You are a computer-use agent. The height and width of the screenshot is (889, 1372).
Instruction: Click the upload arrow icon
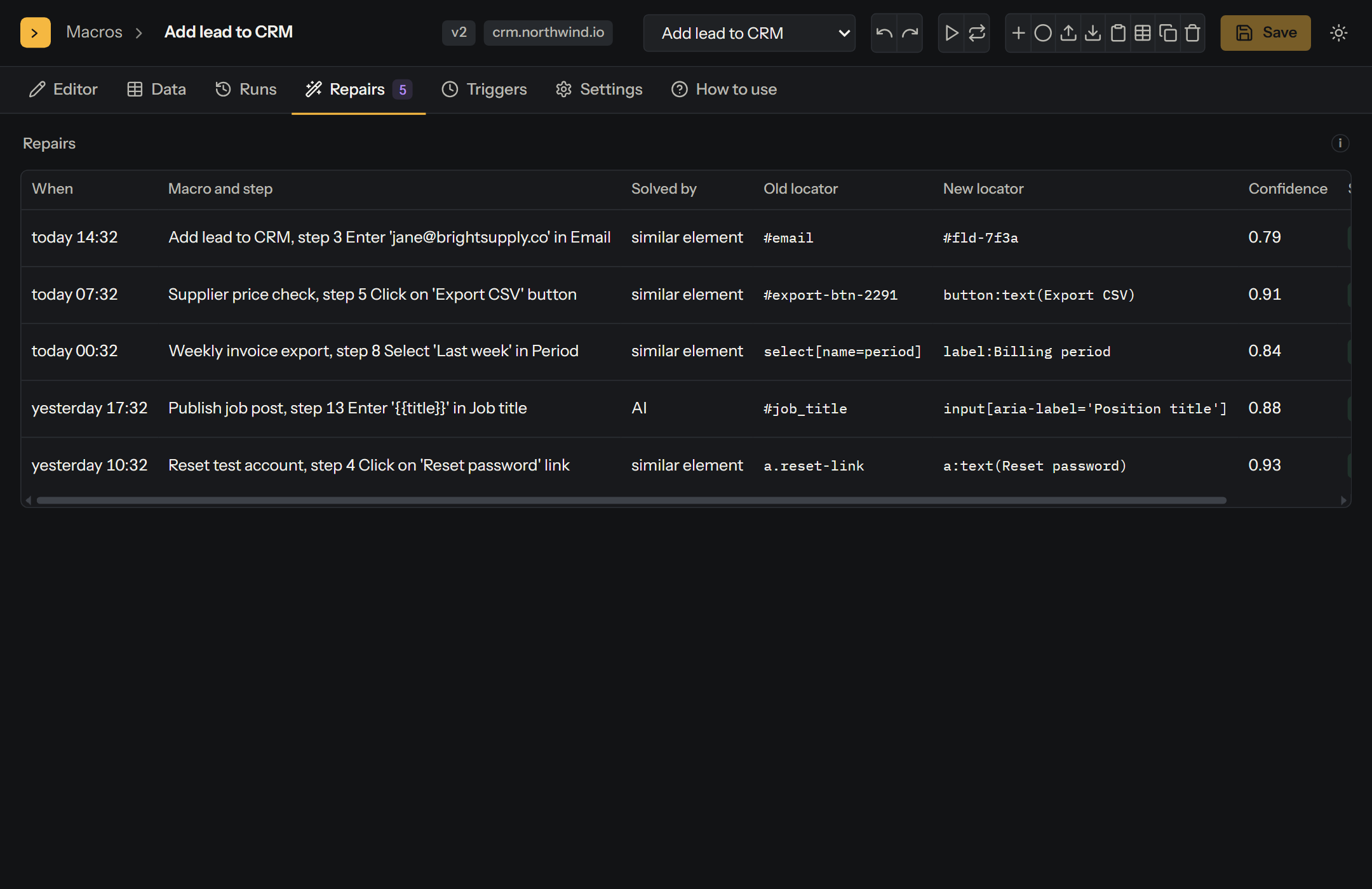[x=1068, y=32]
